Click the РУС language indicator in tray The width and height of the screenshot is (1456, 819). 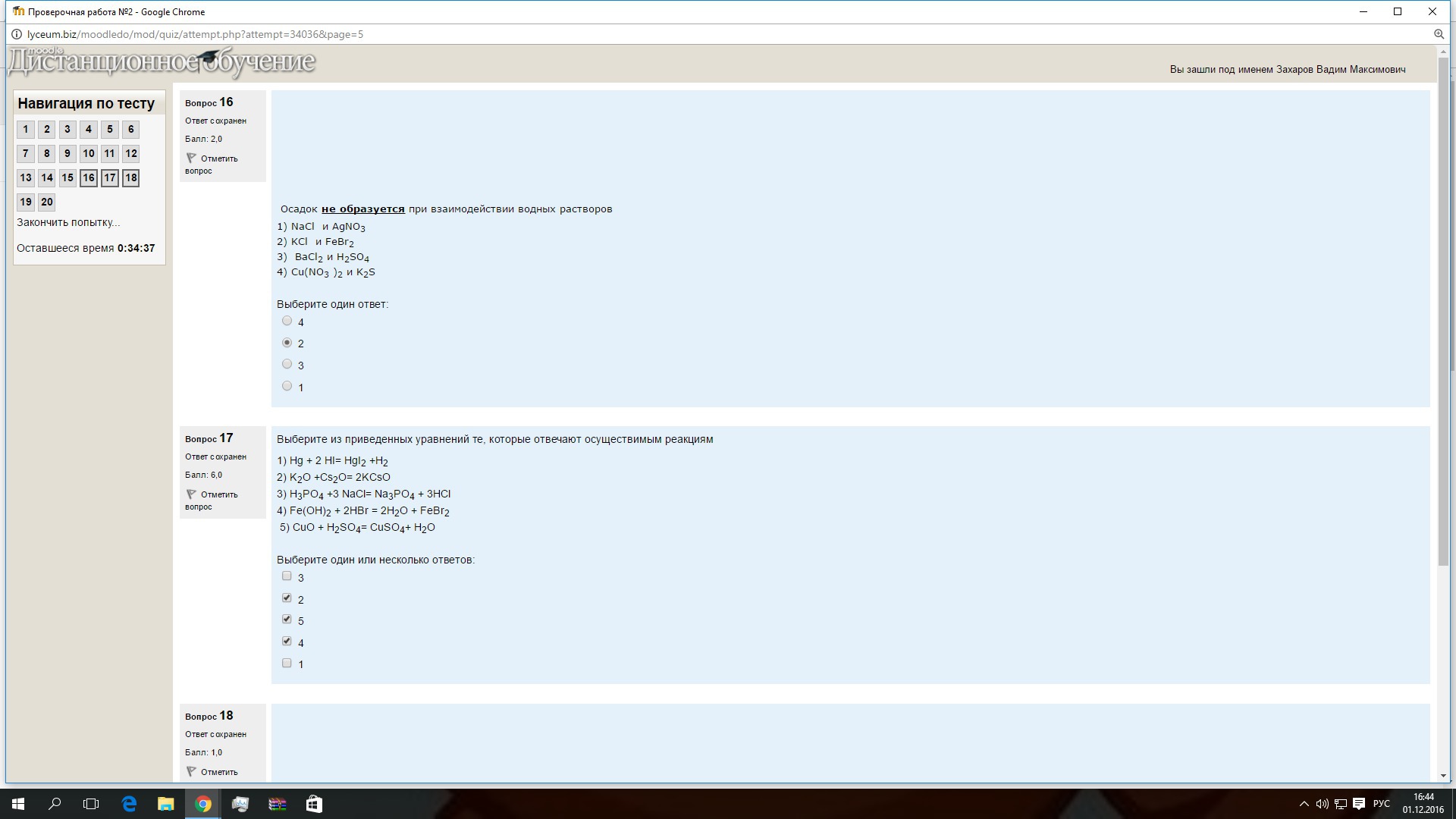(x=1381, y=804)
